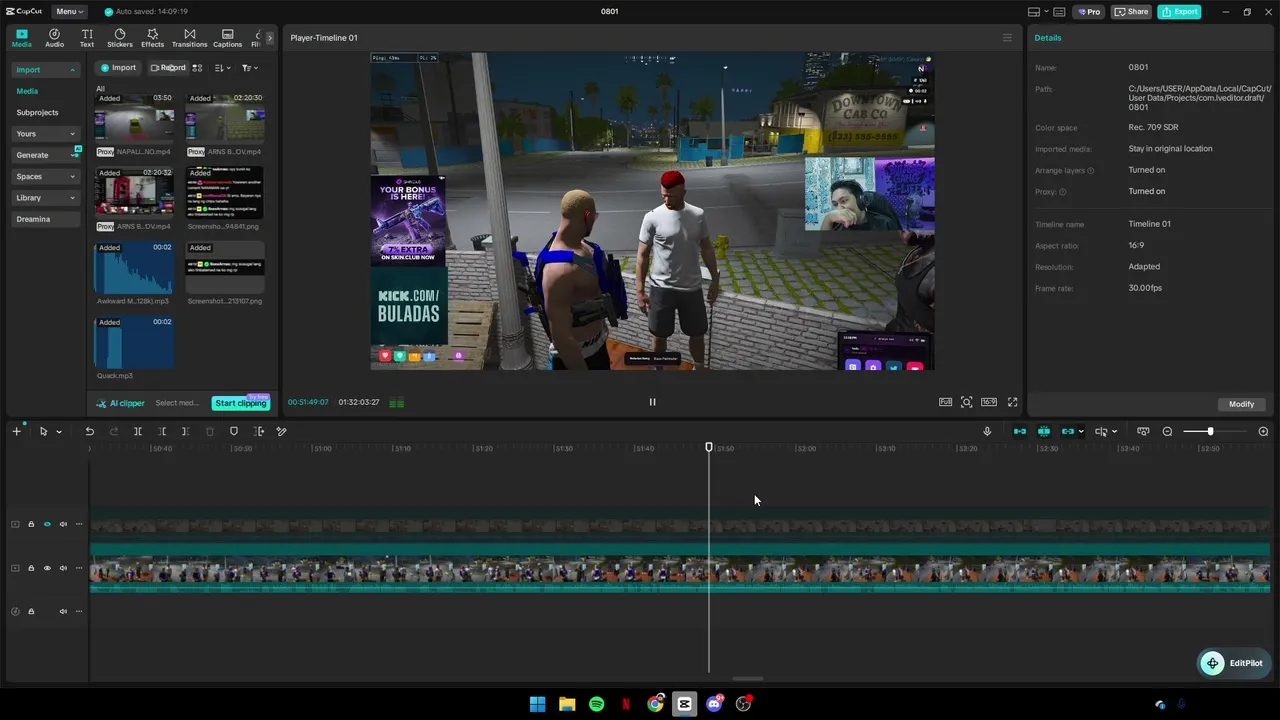Screen dimensions: 1280x720
Task: Lock the second video track
Action: point(31,568)
